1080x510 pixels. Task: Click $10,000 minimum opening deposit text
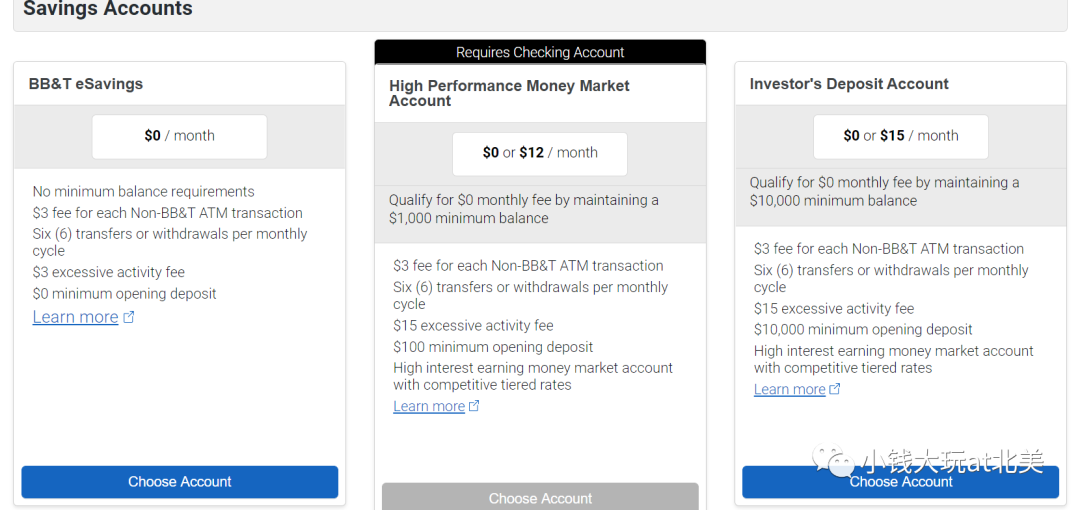coord(863,329)
